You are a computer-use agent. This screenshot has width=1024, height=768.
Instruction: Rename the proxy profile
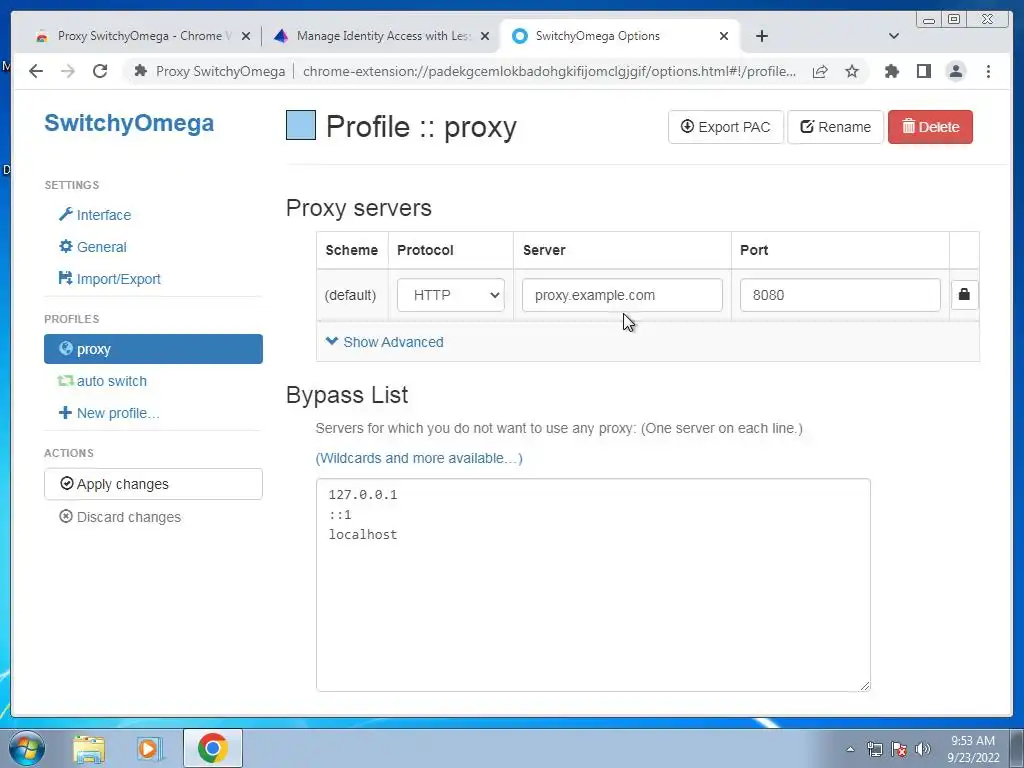pyautogui.click(x=835, y=127)
